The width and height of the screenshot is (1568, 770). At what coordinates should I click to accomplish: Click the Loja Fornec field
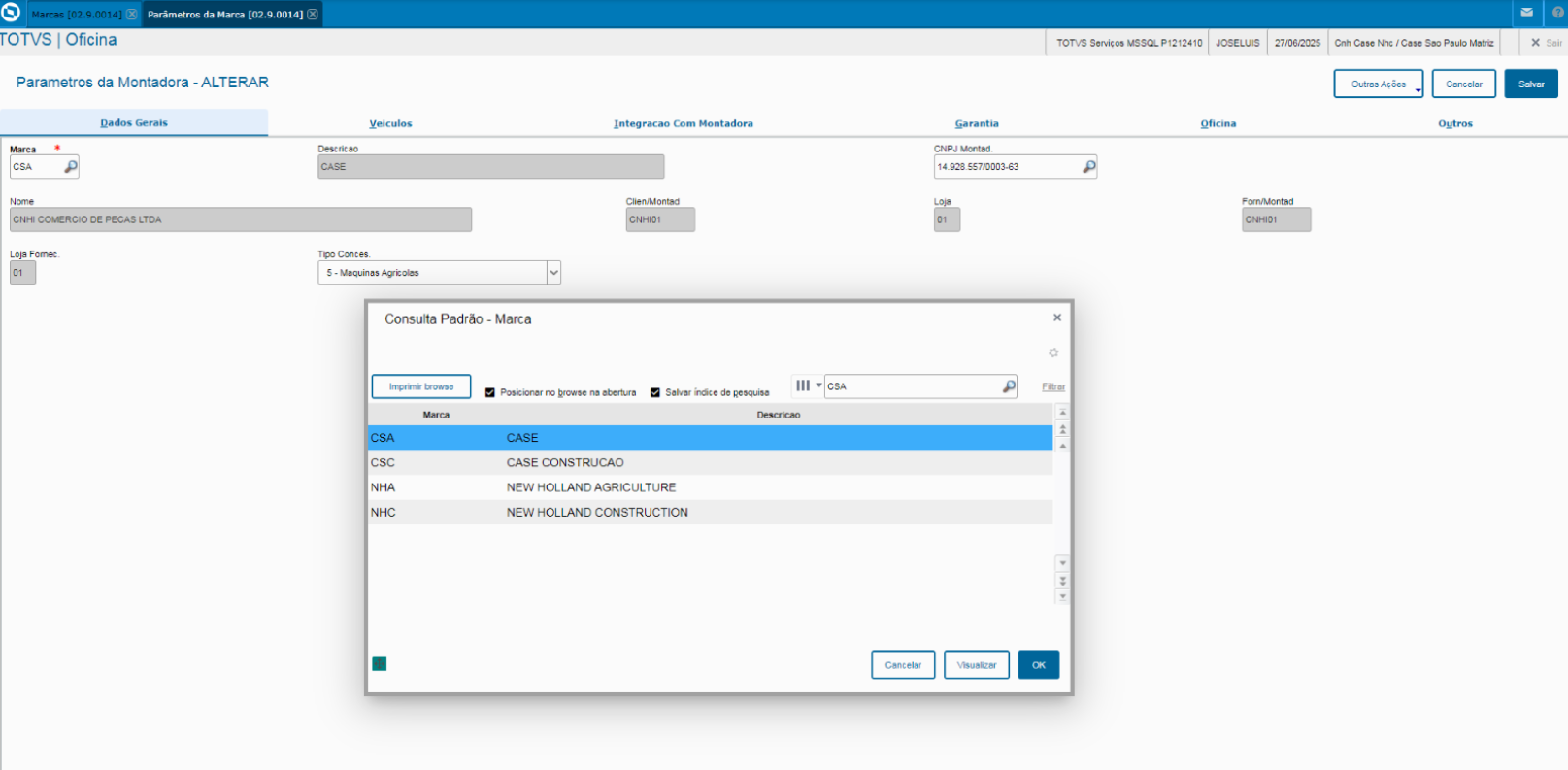[22, 273]
